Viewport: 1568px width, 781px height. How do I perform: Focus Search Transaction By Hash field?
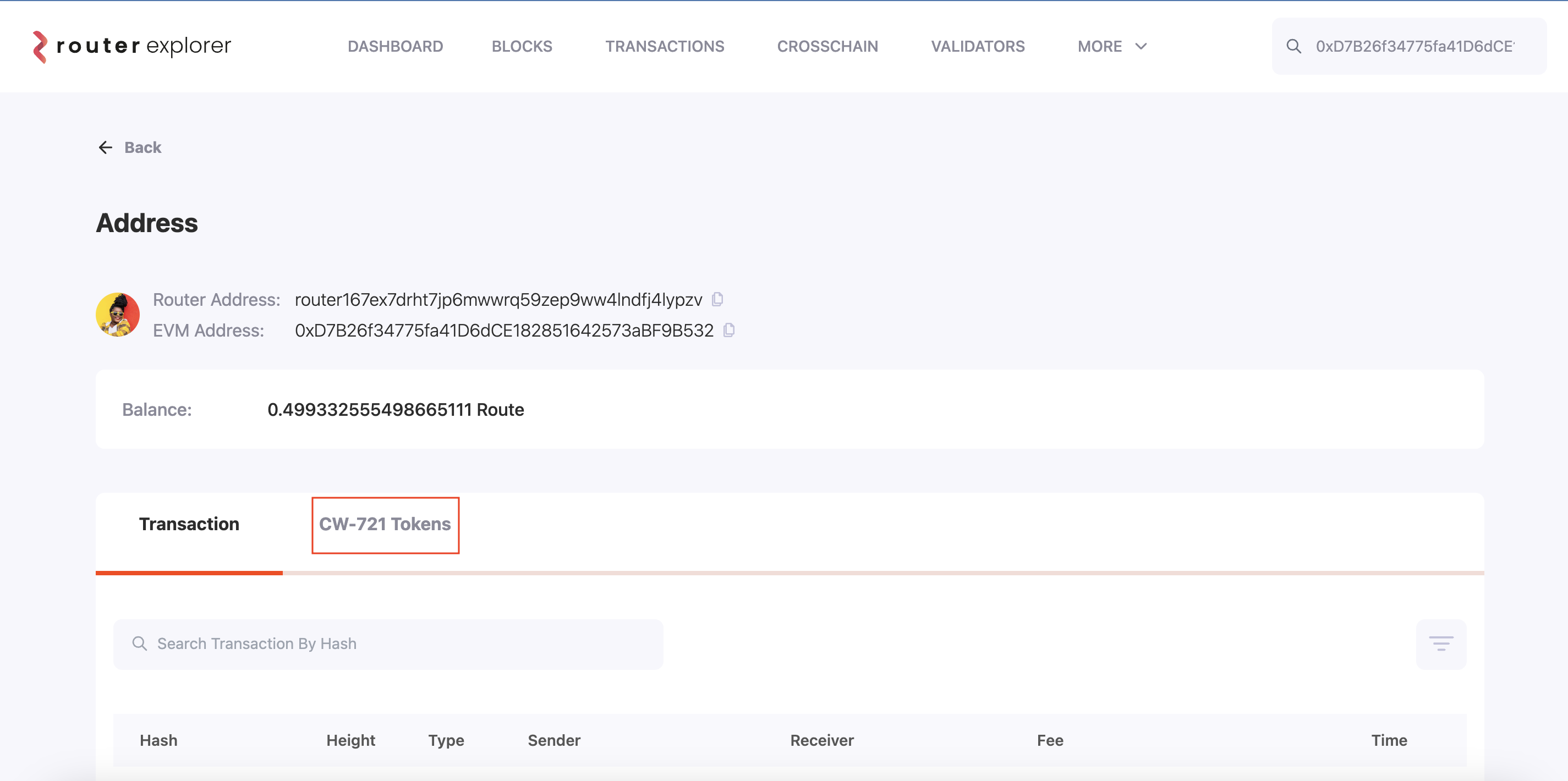pos(388,644)
